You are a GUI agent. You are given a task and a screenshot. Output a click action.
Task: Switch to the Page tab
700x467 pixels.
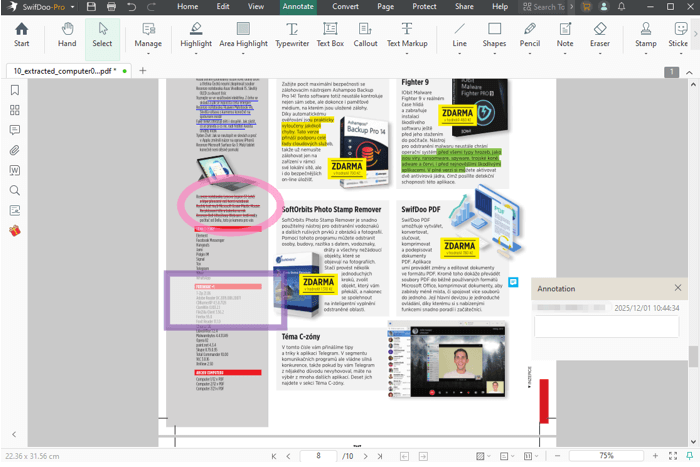pyautogui.click(x=385, y=7)
